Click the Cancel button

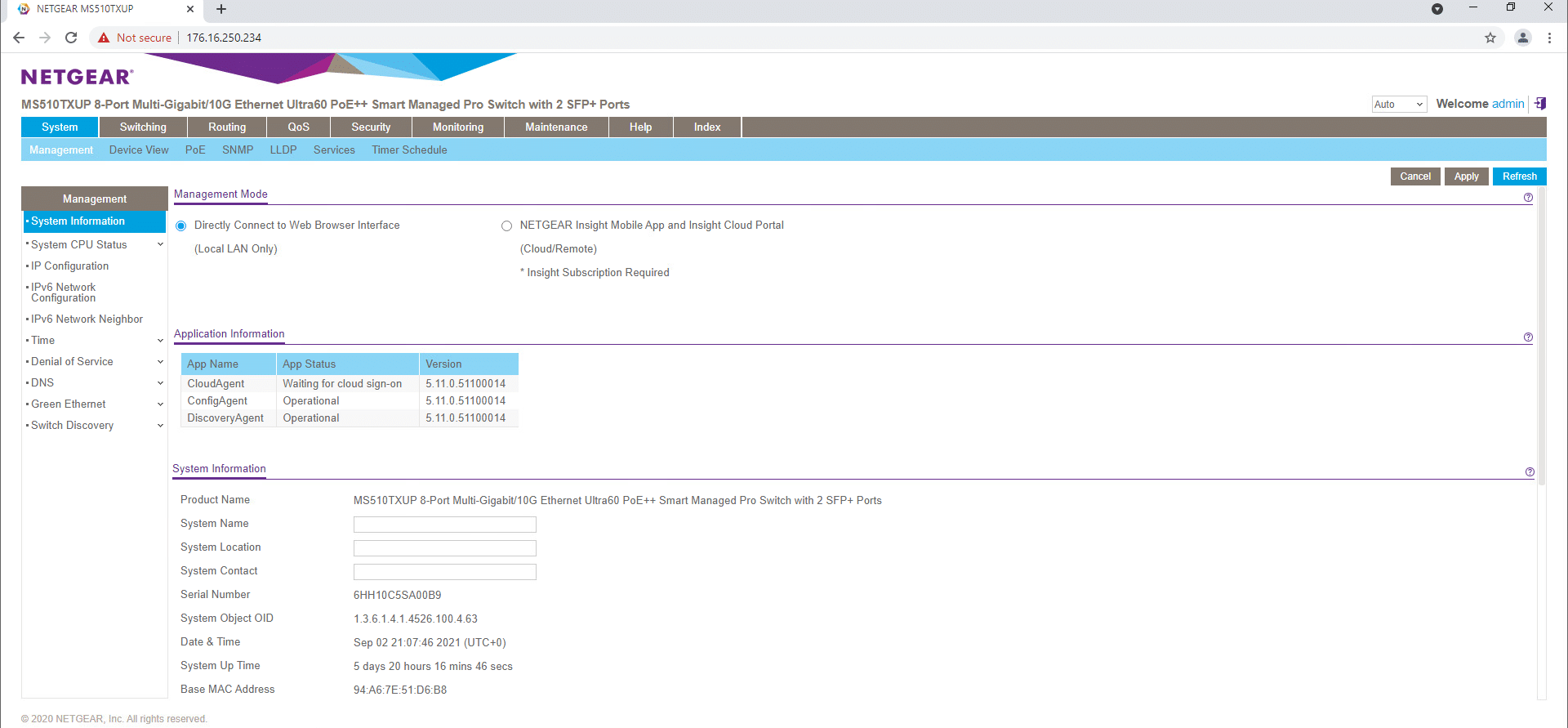(1415, 176)
